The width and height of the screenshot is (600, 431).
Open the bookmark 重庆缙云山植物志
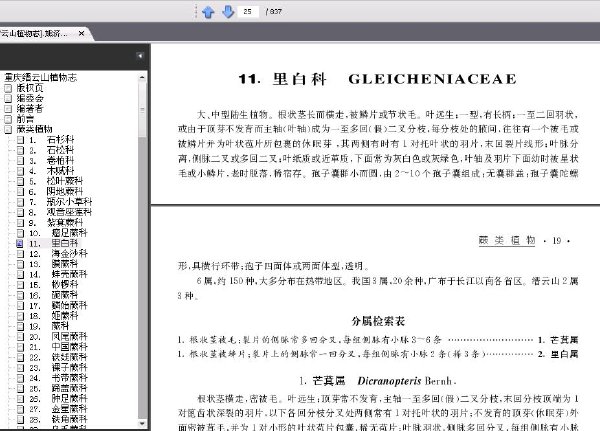[41, 78]
